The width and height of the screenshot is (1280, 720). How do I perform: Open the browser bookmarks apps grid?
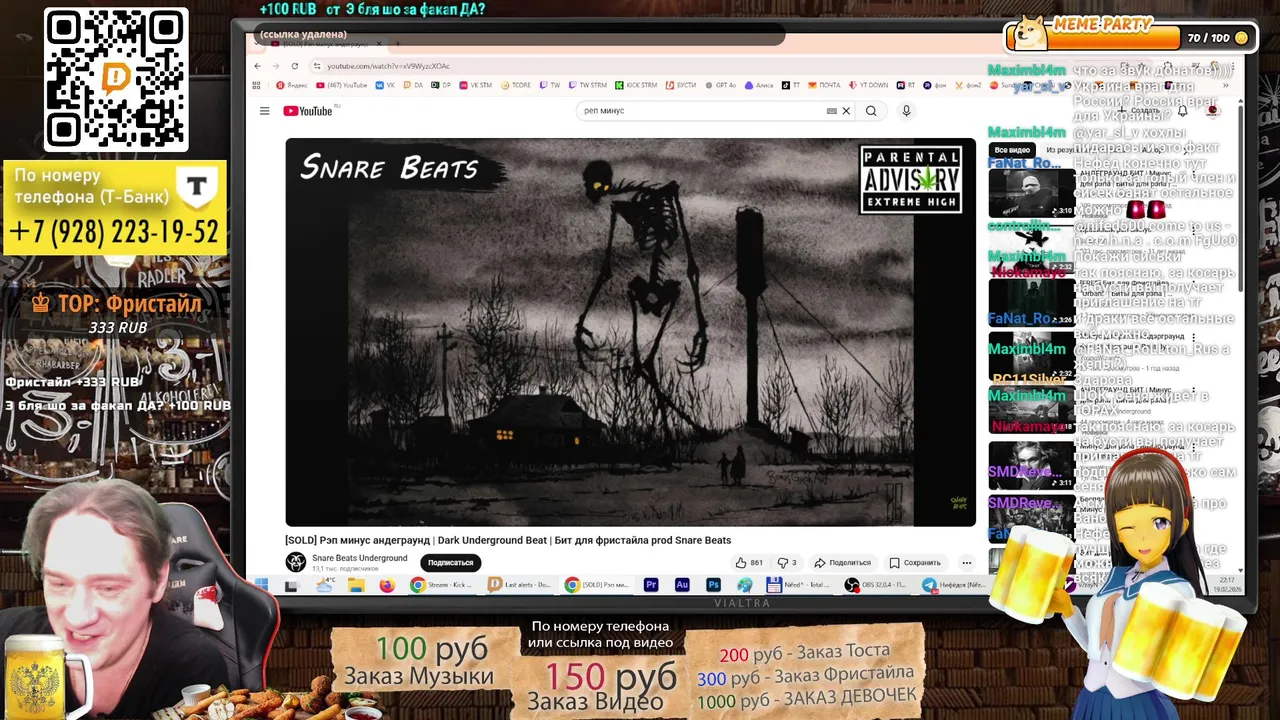(257, 85)
